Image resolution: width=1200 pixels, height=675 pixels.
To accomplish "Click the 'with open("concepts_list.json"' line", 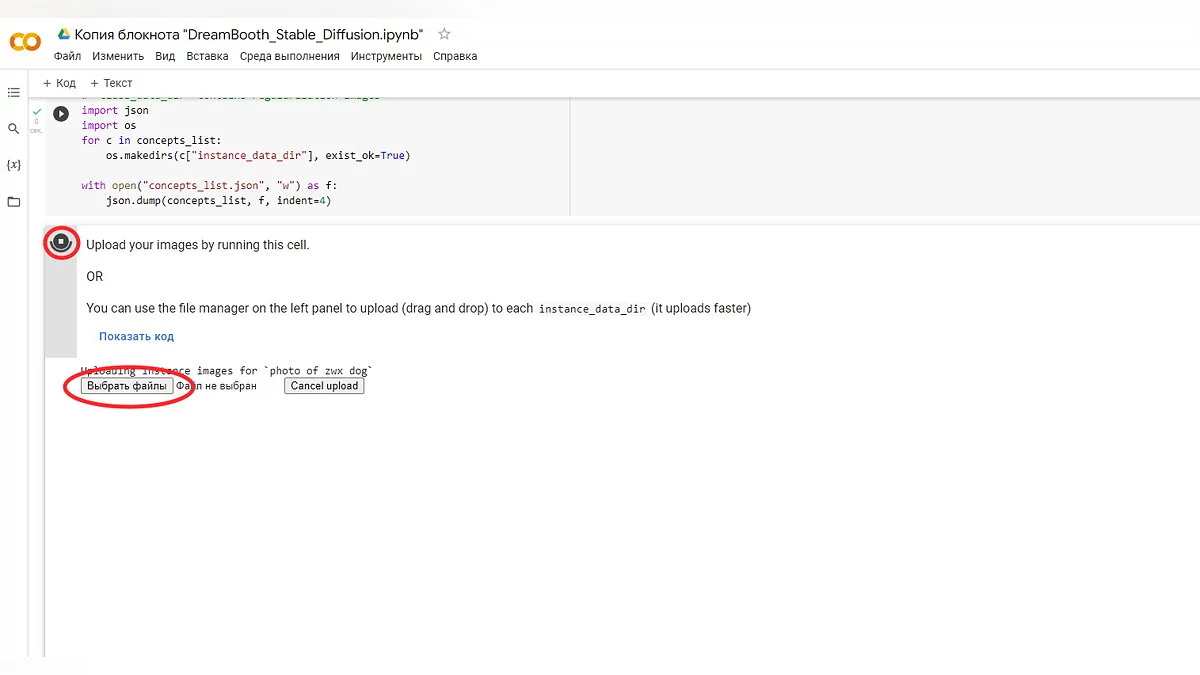I will (210, 186).
